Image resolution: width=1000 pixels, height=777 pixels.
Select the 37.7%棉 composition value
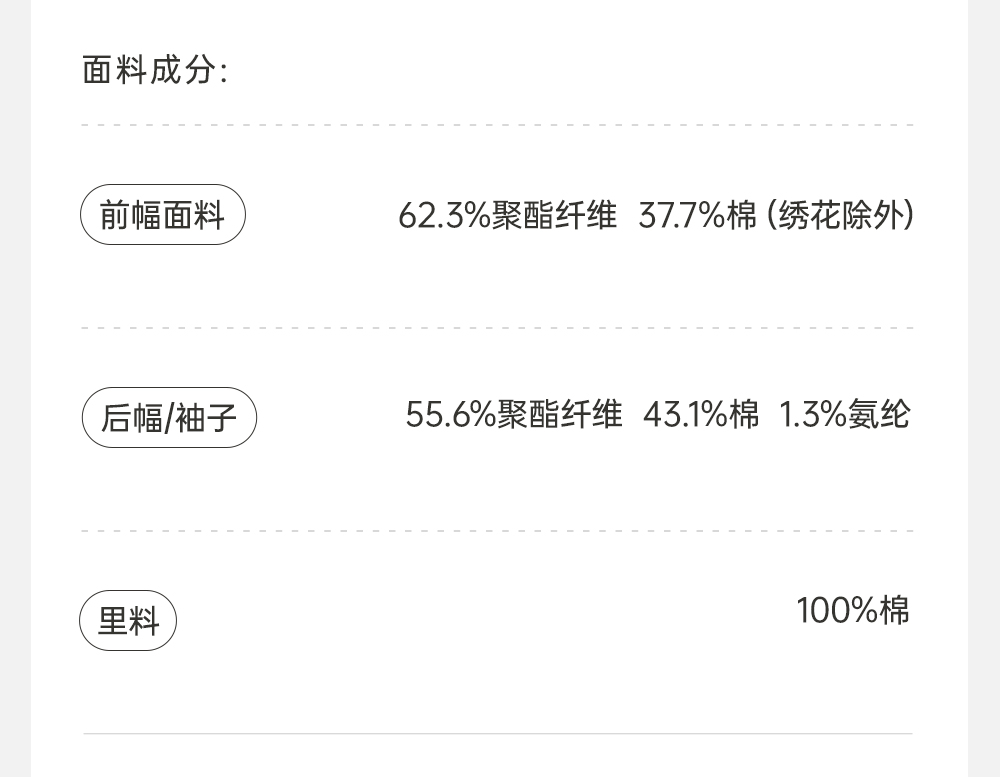697,215
